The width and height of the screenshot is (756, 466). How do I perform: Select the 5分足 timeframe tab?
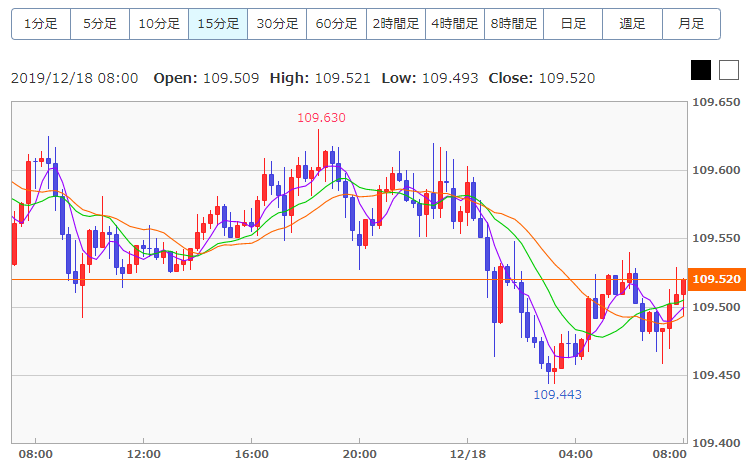[x=100, y=24]
